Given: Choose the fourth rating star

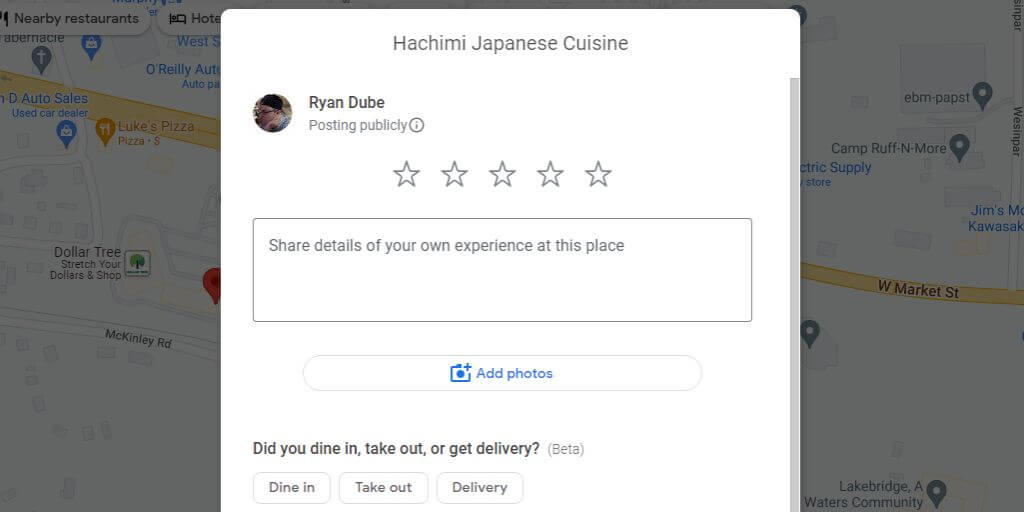Looking at the screenshot, I should click(550, 175).
